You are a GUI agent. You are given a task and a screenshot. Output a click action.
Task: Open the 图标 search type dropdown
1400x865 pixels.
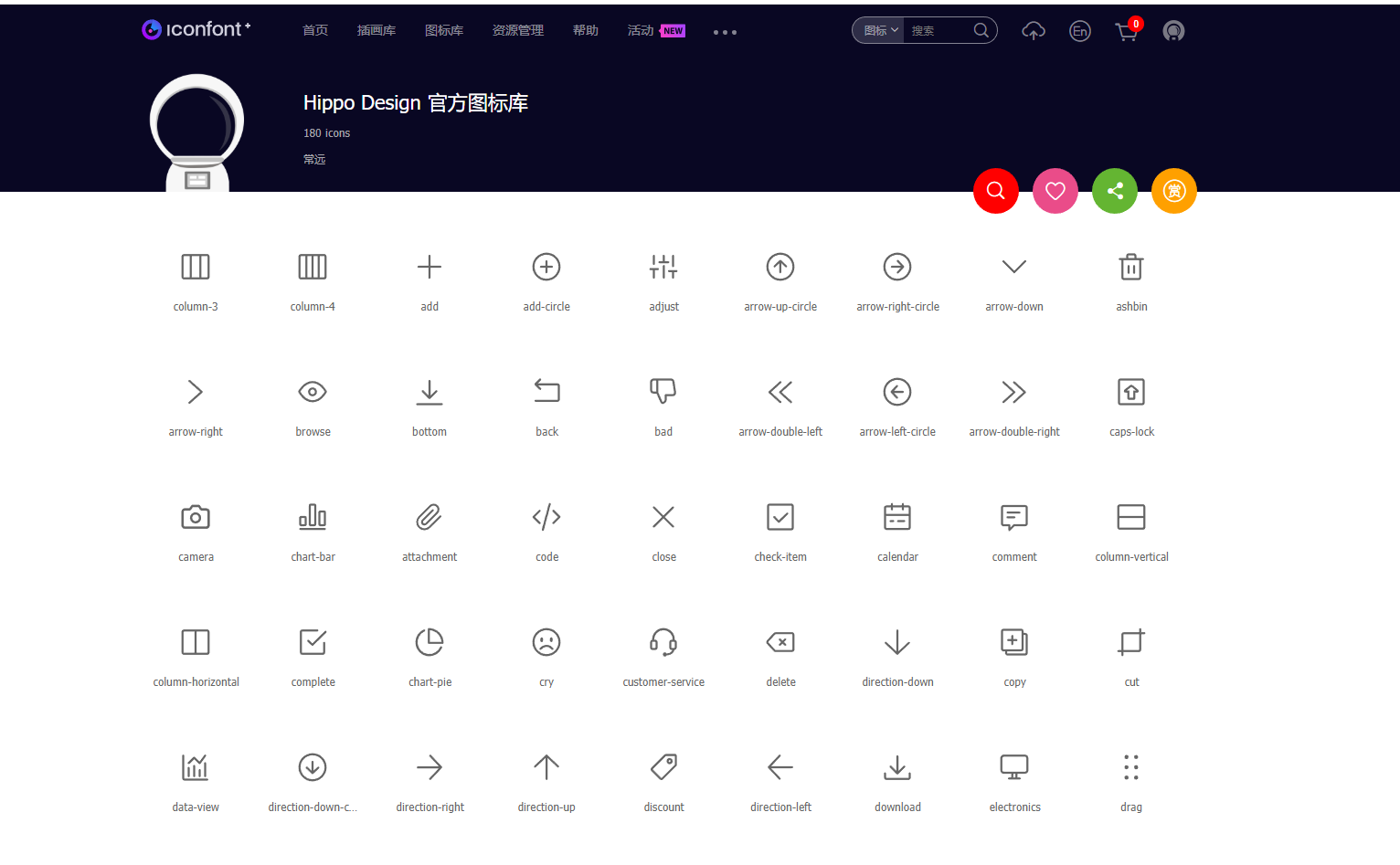[x=879, y=30]
